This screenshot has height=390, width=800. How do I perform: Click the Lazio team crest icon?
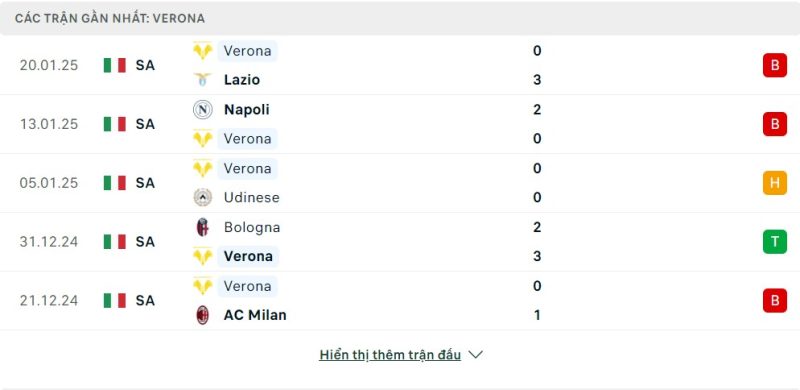click(203, 80)
